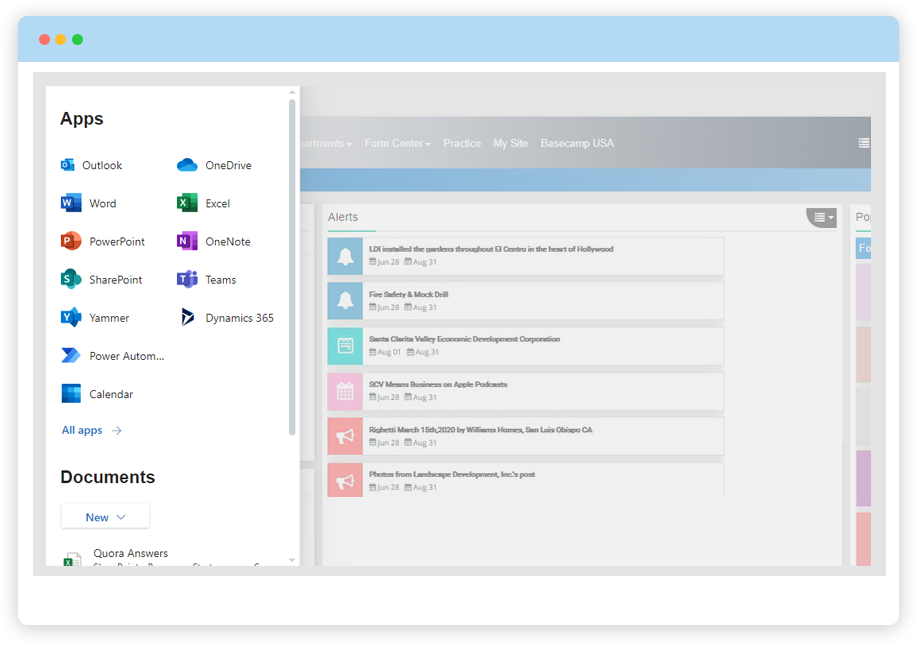Open the Calendar app icon
The image size is (917, 645).
click(x=71, y=394)
